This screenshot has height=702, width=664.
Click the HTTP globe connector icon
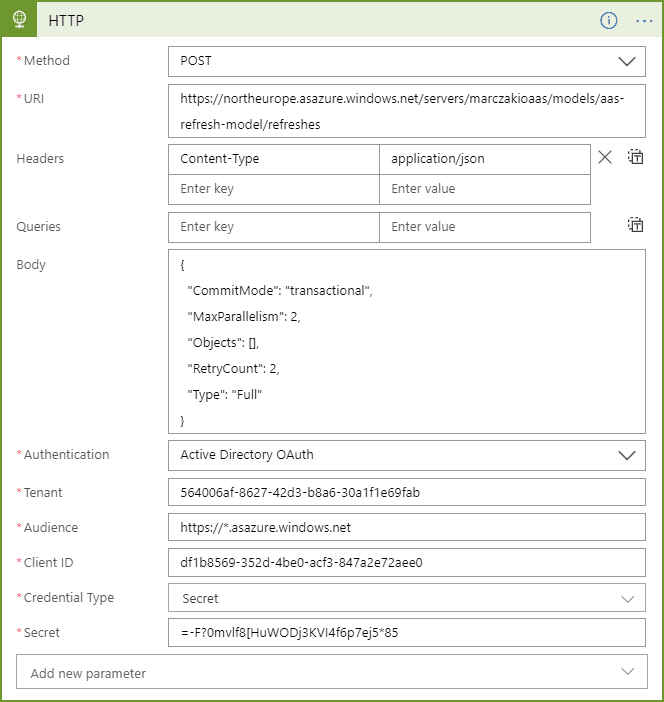(19, 20)
